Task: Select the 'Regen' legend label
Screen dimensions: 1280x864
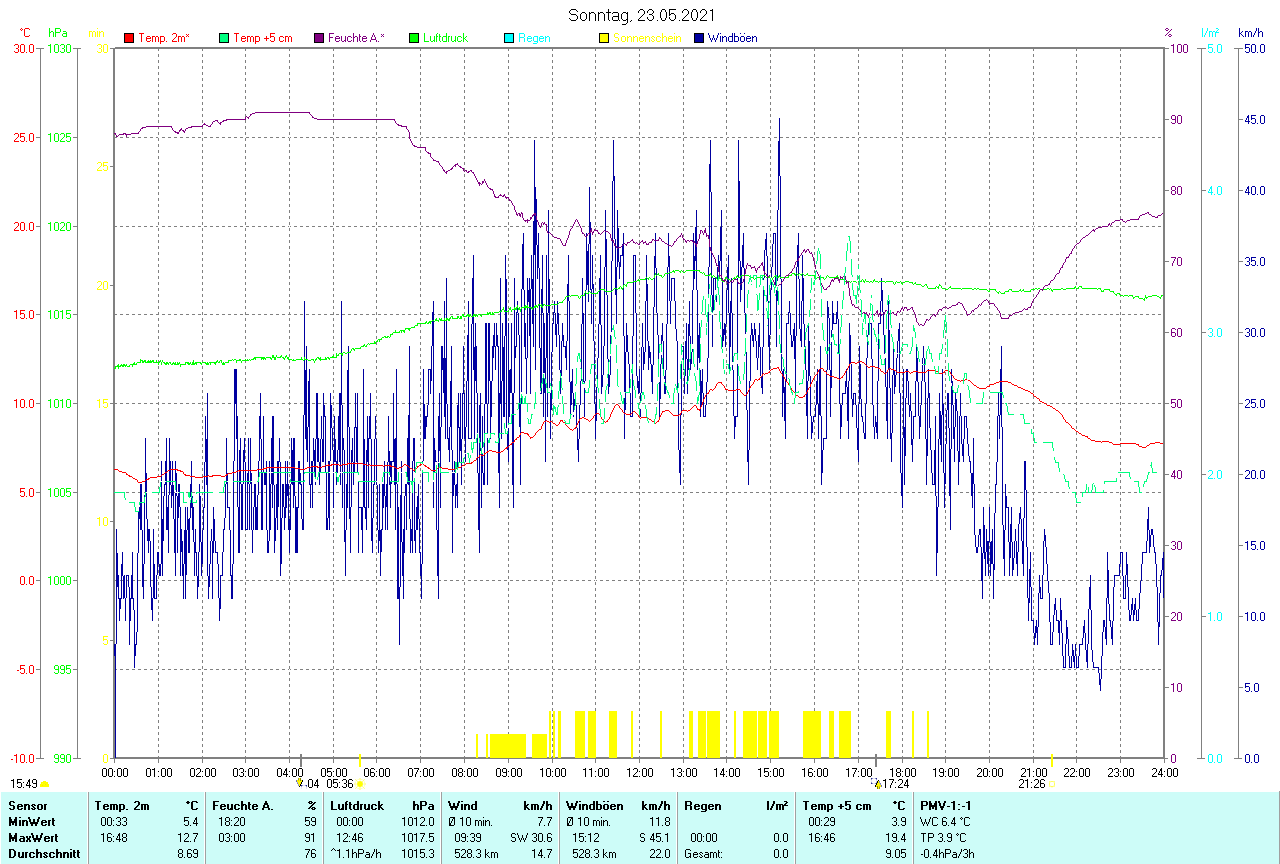Action: pyautogui.click(x=534, y=38)
